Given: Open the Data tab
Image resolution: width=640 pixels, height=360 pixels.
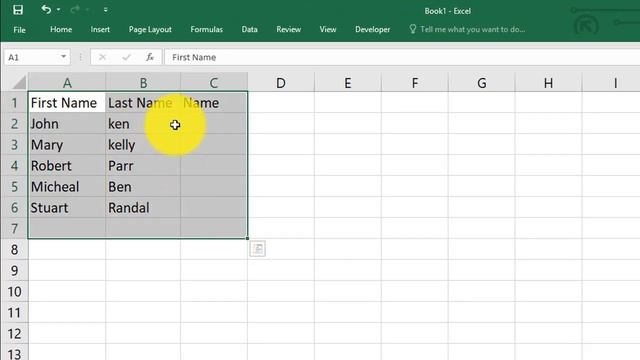Looking at the screenshot, I should coord(249,29).
